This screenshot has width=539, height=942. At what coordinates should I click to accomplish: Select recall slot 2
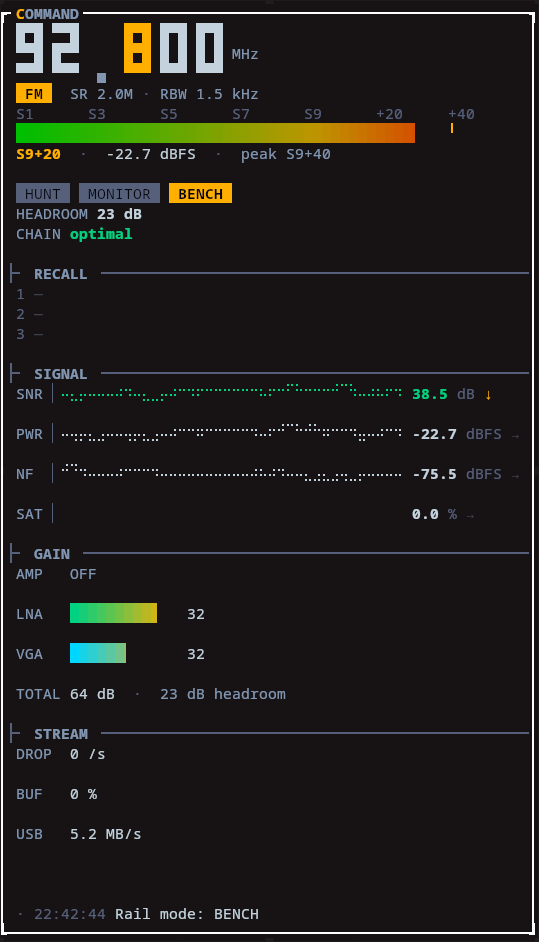(x=29, y=314)
